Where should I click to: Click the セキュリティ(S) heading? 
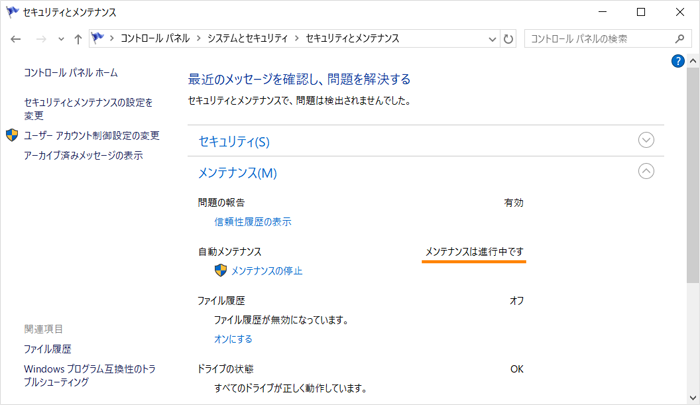234,142
